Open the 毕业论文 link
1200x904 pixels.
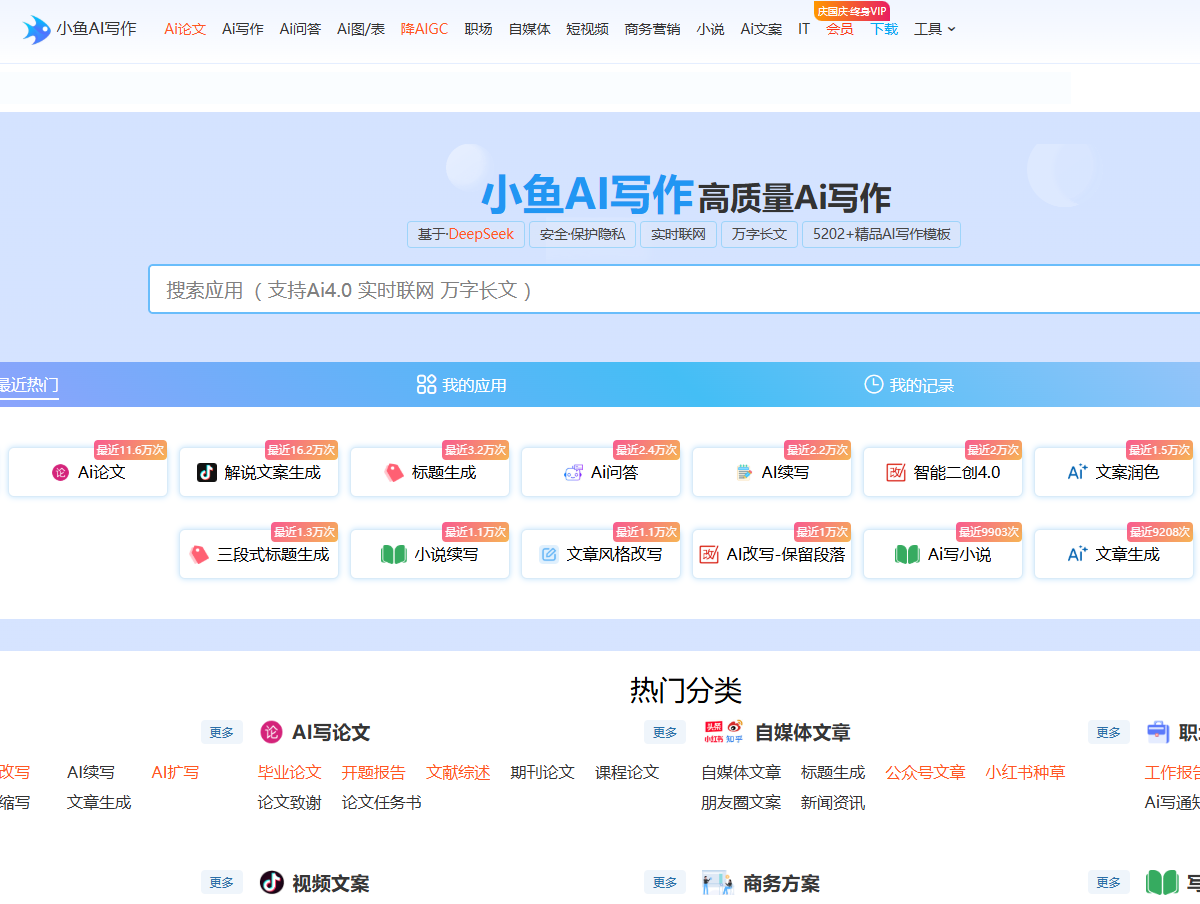(289, 772)
